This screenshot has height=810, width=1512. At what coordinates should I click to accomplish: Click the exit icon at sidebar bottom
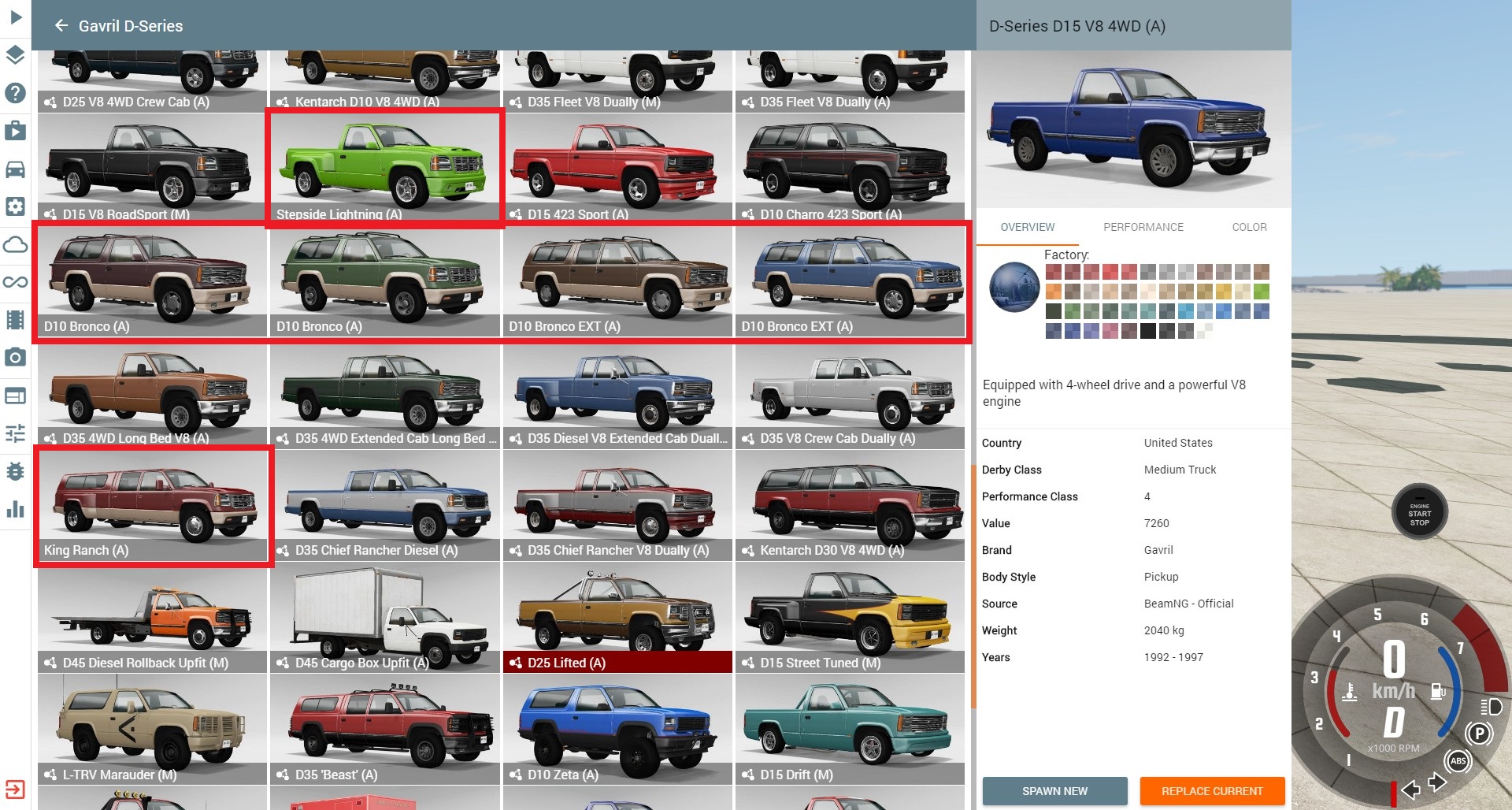[15, 790]
